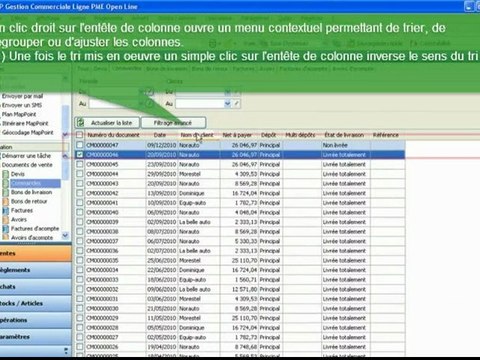Click Equip-auto in row CM00000041
This screenshot has width=480, height=360.
pyautogui.click(x=192, y=203)
